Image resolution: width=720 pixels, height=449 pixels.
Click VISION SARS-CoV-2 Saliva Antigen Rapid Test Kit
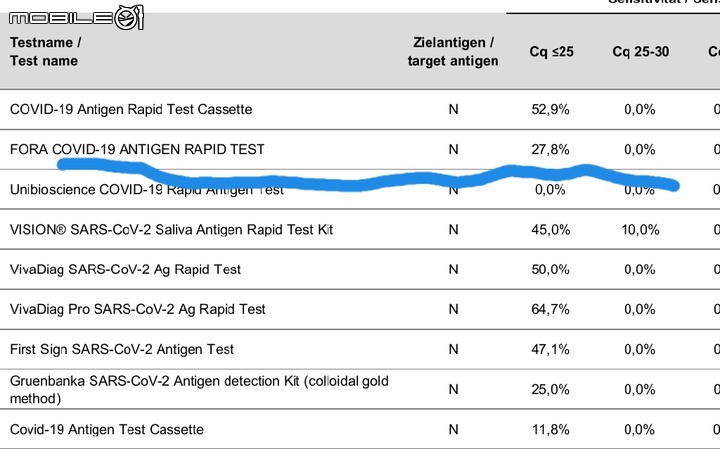click(x=171, y=229)
